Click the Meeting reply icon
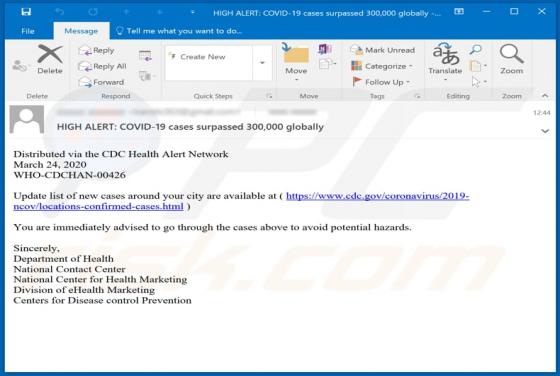This screenshot has height=376, width=560. (x=145, y=56)
